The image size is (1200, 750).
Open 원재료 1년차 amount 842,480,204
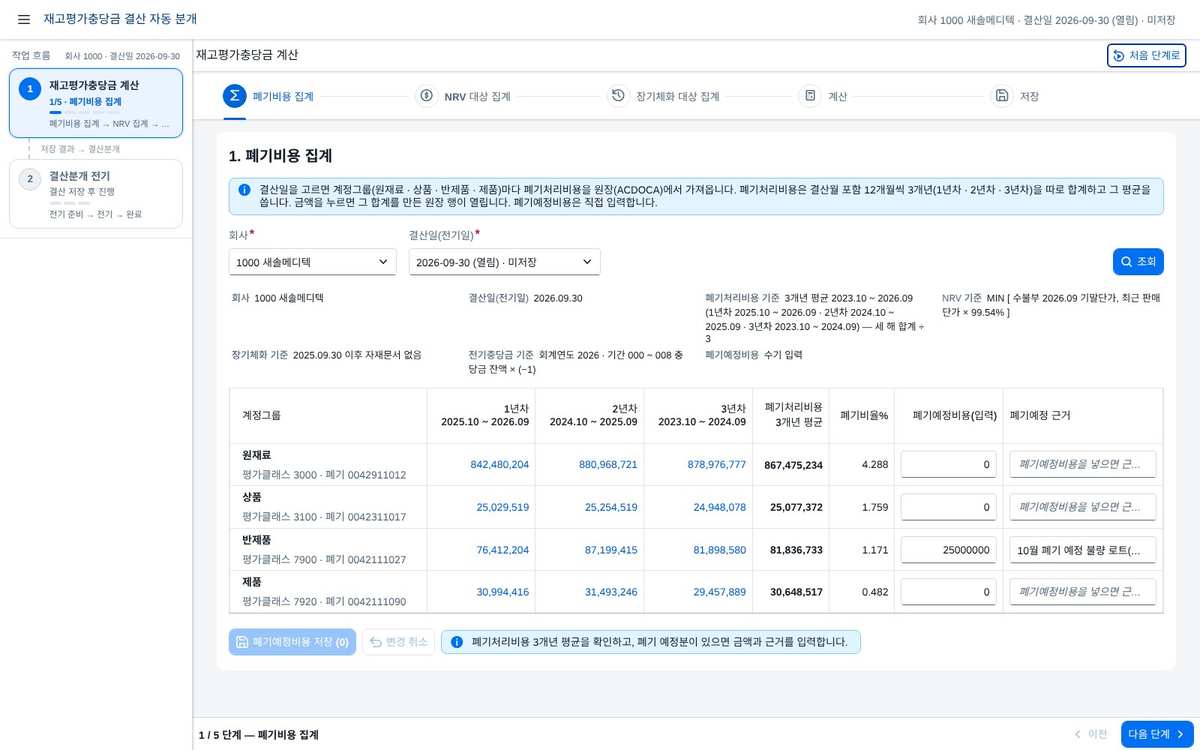(499, 464)
